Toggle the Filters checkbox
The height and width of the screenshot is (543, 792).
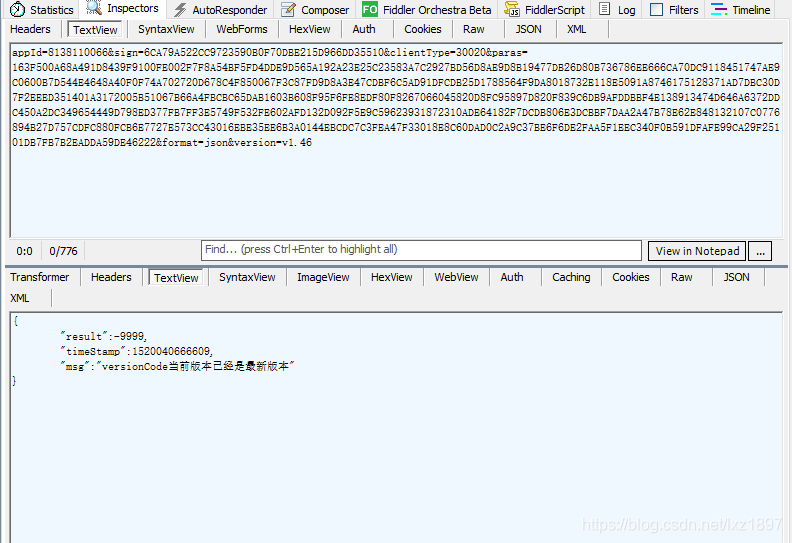click(656, 9)
